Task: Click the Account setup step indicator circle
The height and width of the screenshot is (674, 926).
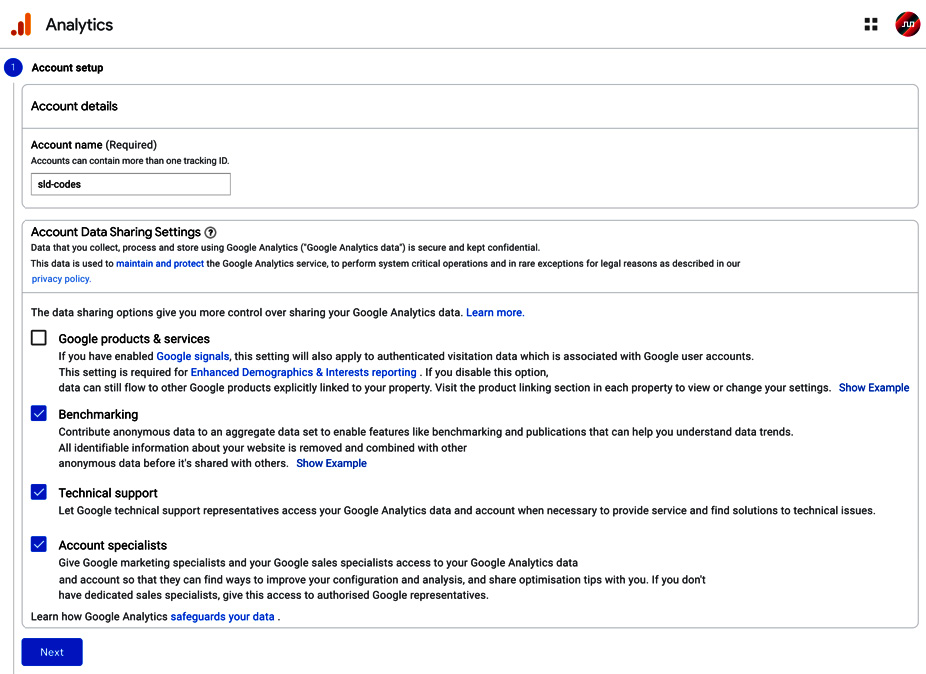Action: pos(12,67)
